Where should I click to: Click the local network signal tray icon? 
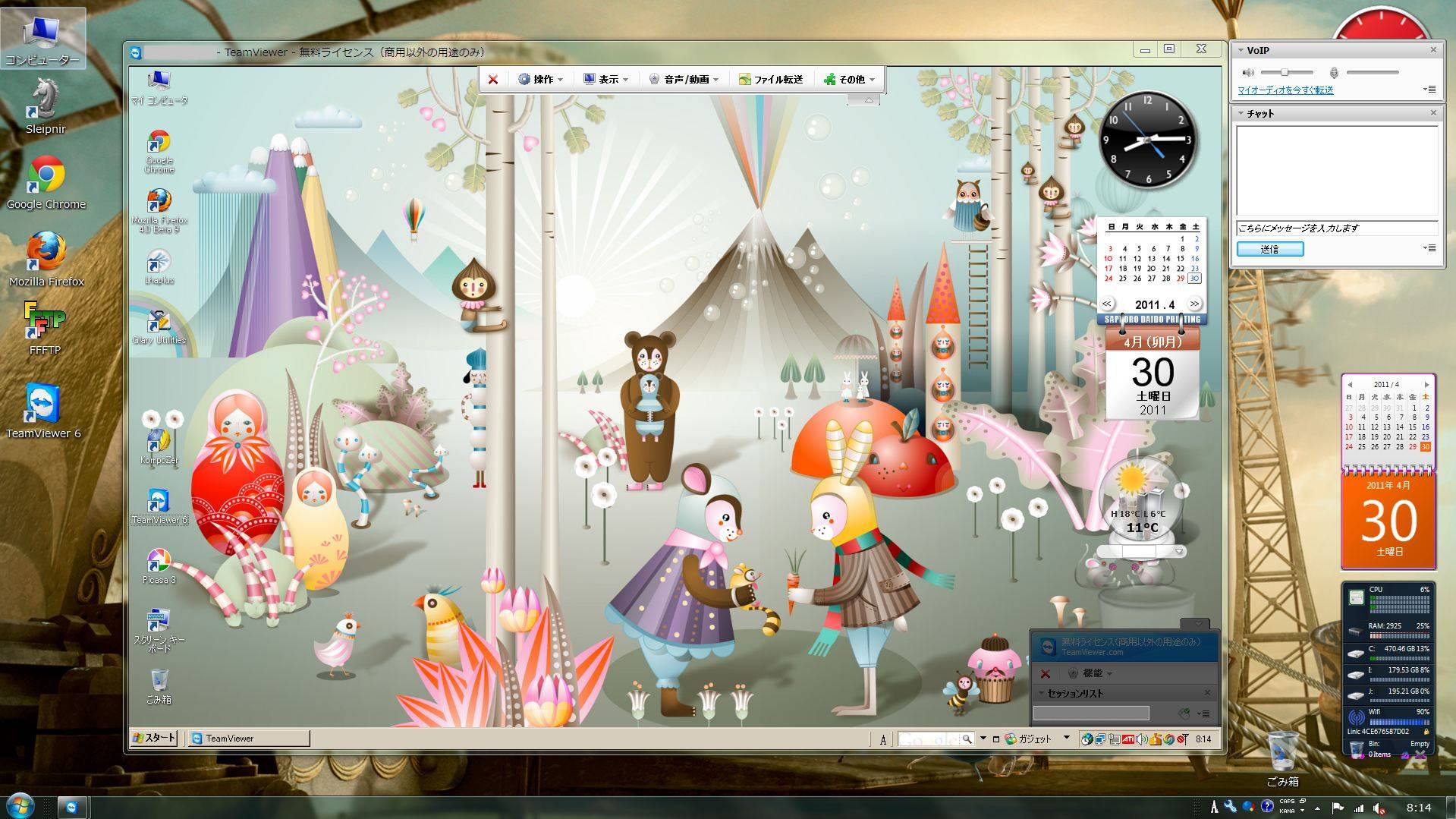(x=1359, y=808)
